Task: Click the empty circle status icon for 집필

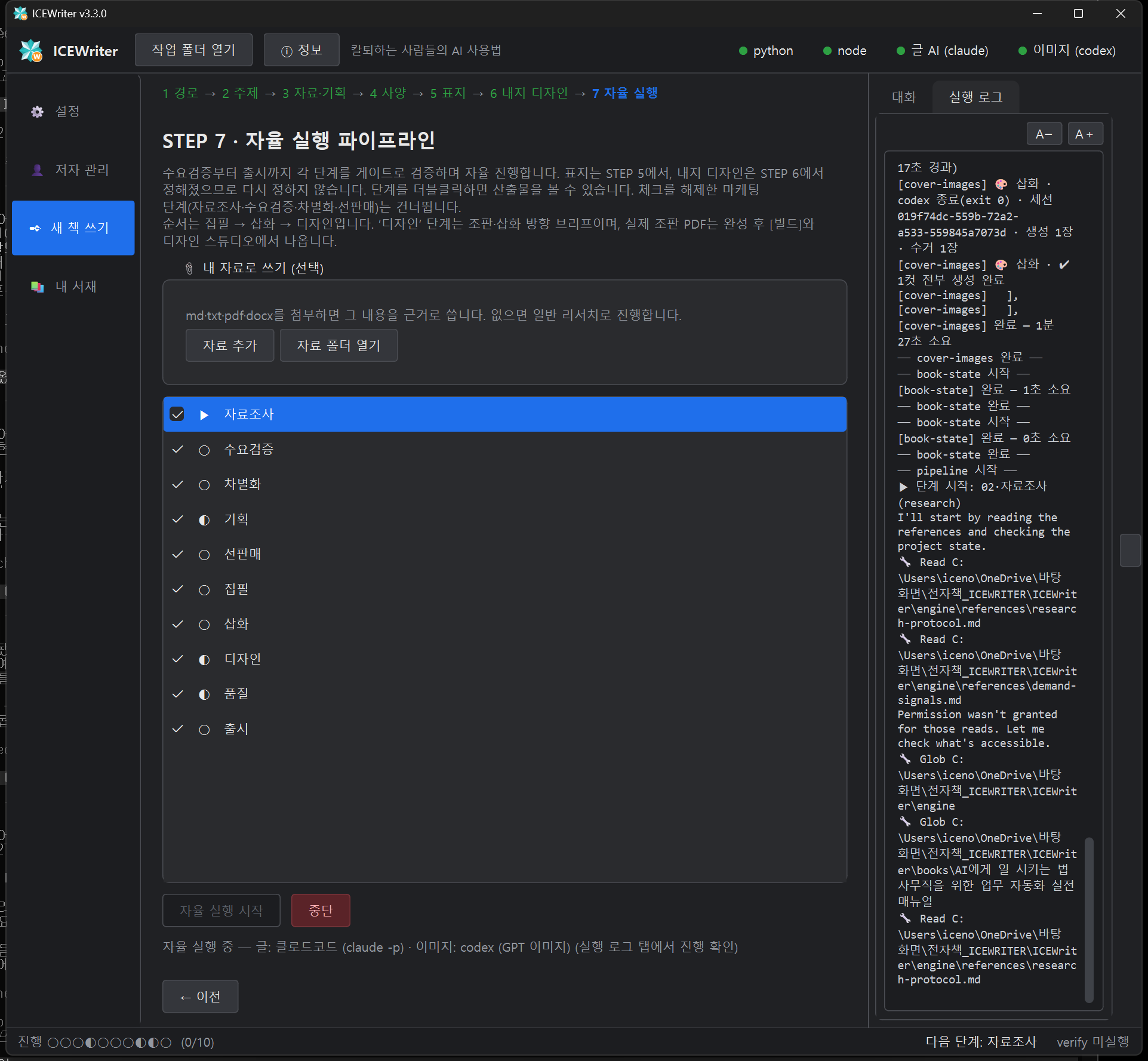Action: (x=204, y=590)
